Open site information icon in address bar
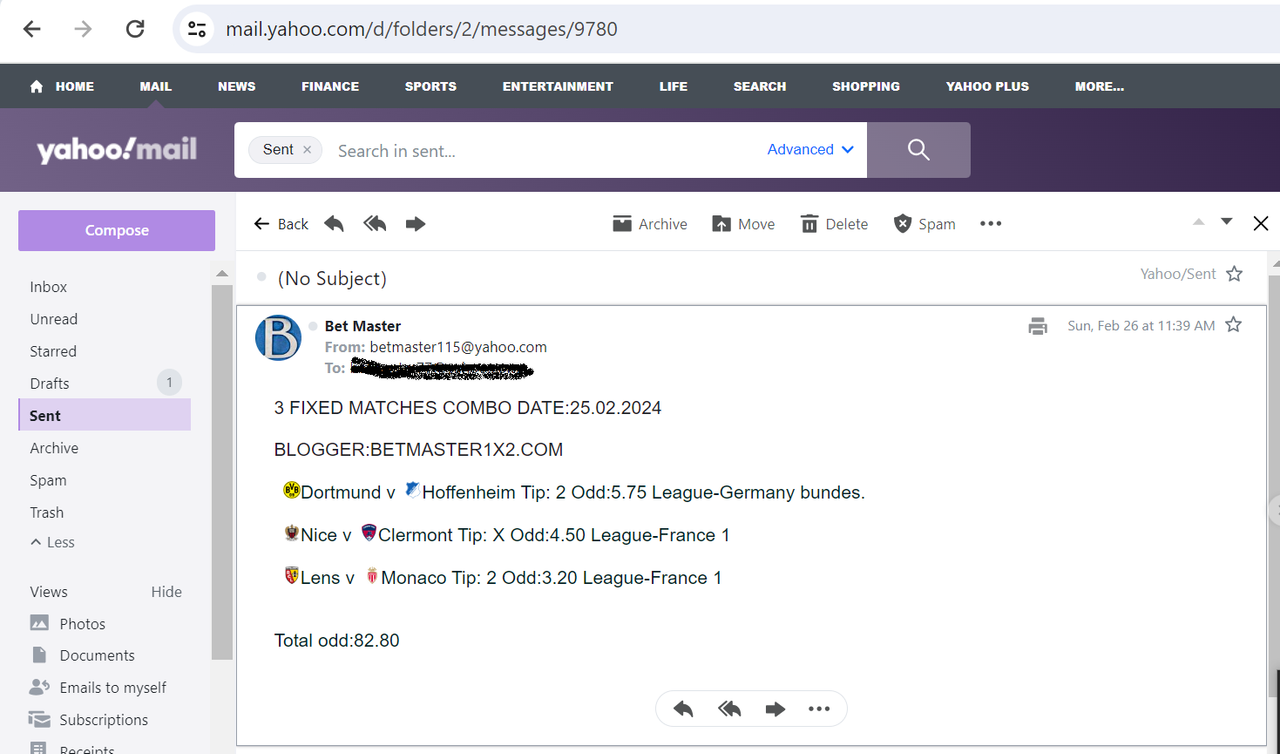The width and height of the screenshot is (1280, 754). 197,29
